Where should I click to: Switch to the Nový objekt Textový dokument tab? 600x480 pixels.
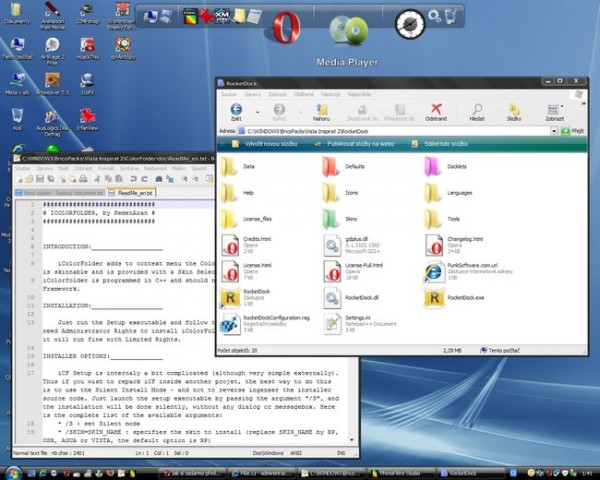(60, 193)
